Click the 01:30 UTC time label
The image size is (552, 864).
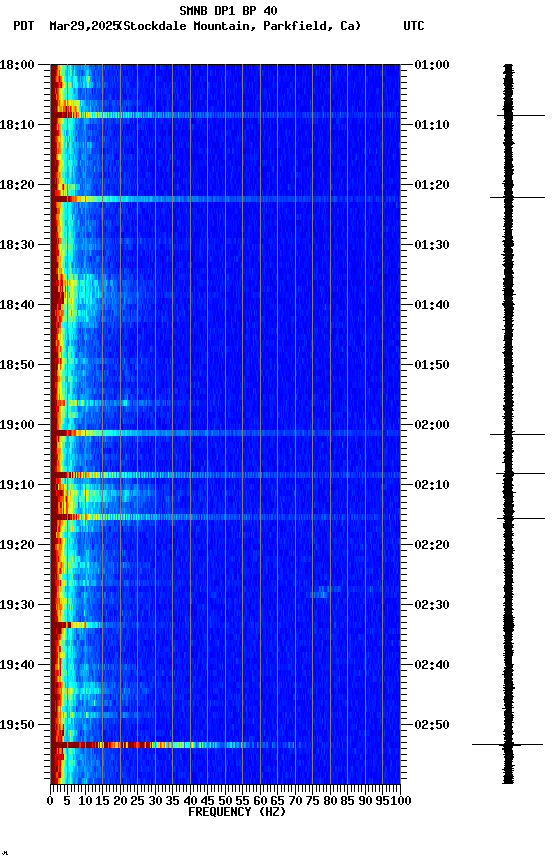click(x=432, y=245)
